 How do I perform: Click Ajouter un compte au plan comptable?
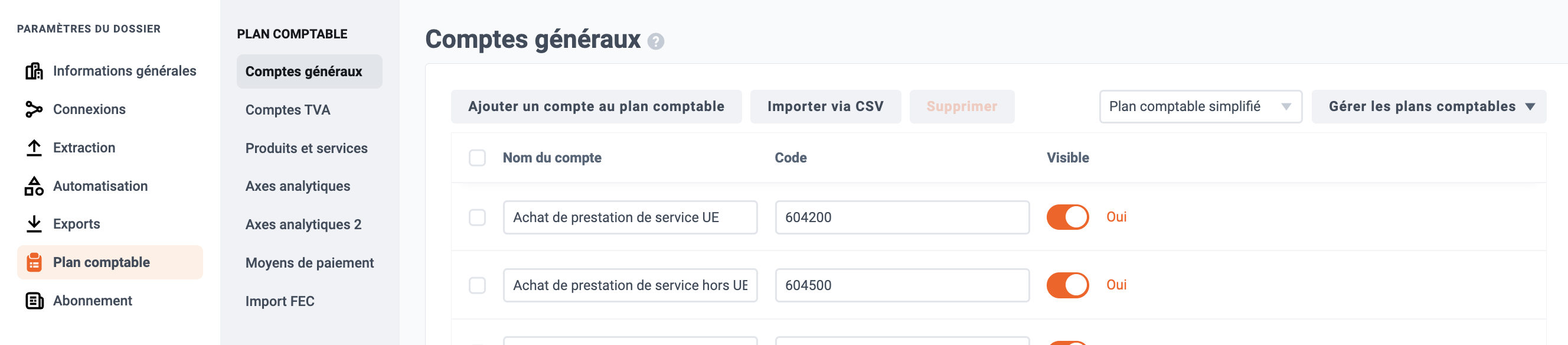596,107
